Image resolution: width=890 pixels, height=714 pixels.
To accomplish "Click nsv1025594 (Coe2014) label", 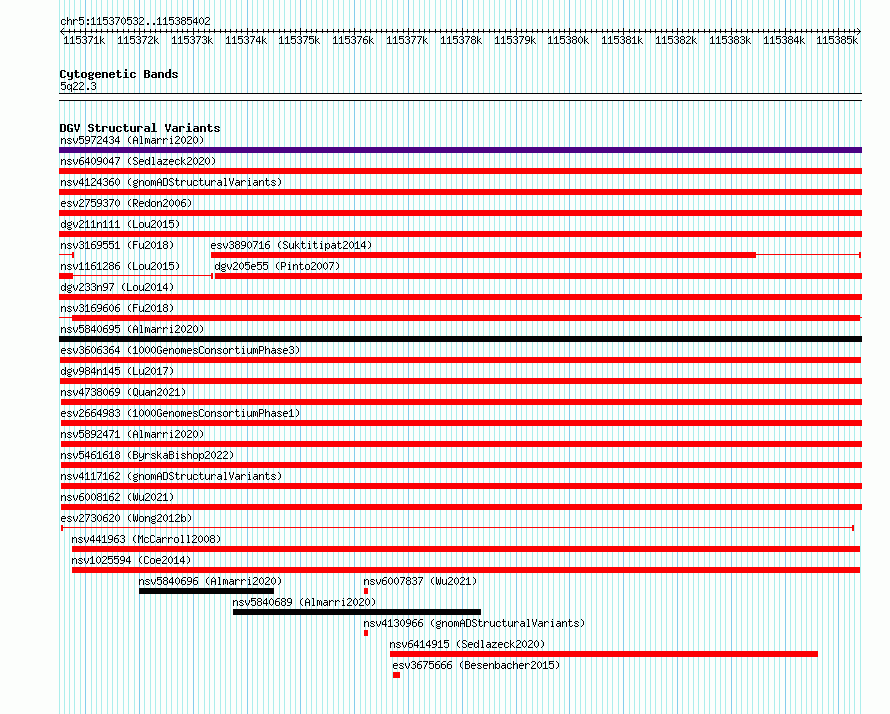I will pos(131,560).
